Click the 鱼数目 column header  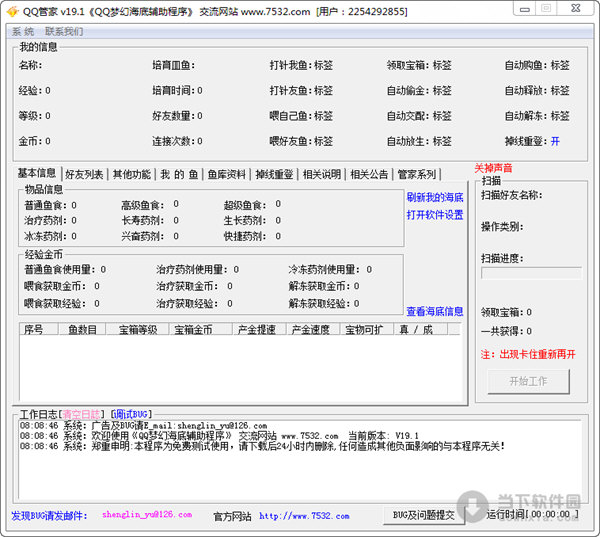(82, 329)
